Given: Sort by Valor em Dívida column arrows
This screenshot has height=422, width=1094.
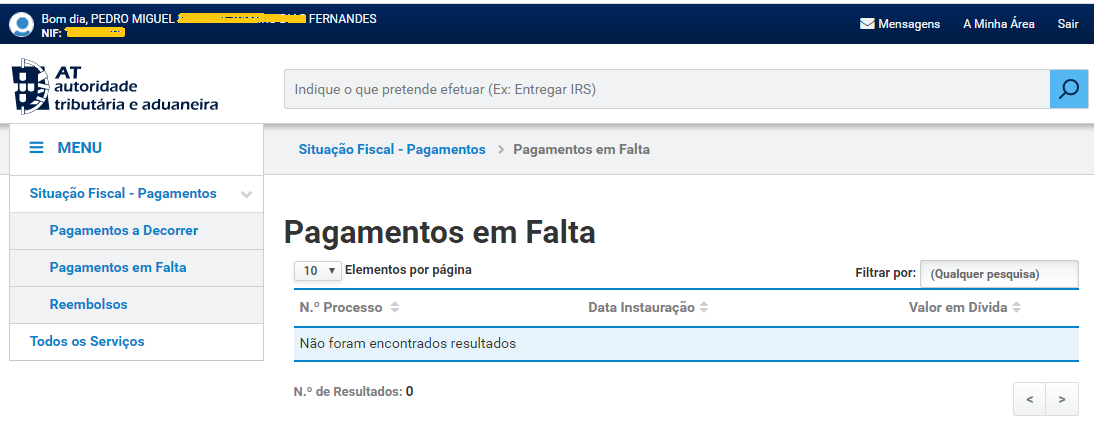Looking at the screenshot, I should (x=1016, y=308).
